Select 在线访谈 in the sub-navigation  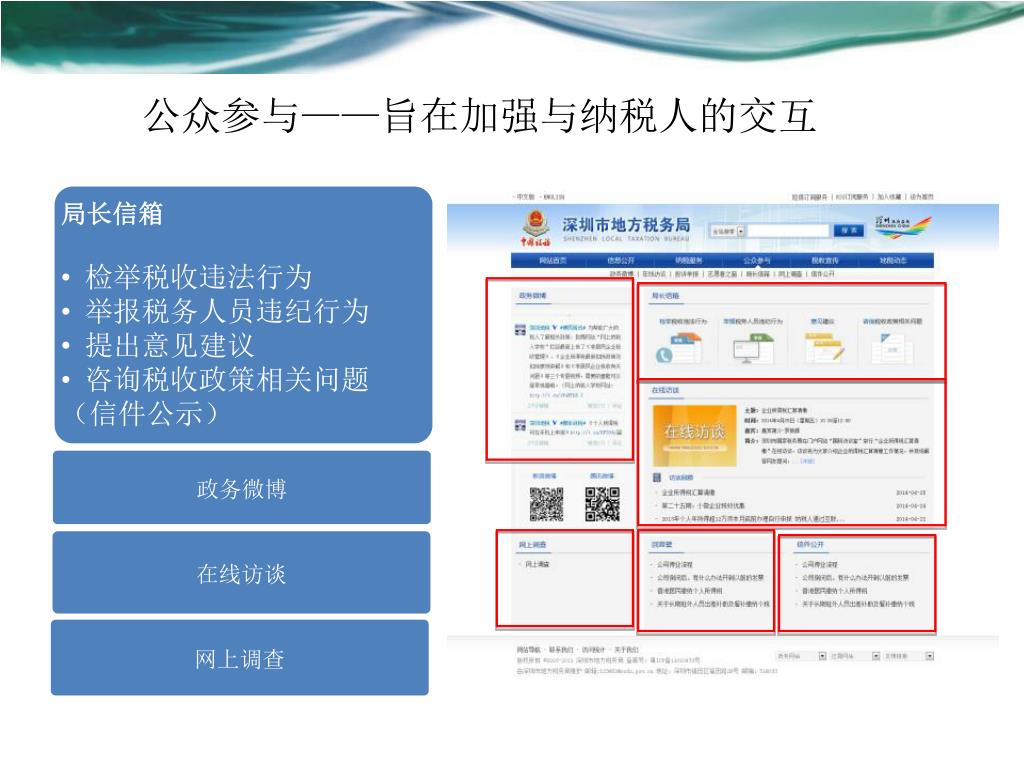[x=655, y=274]
